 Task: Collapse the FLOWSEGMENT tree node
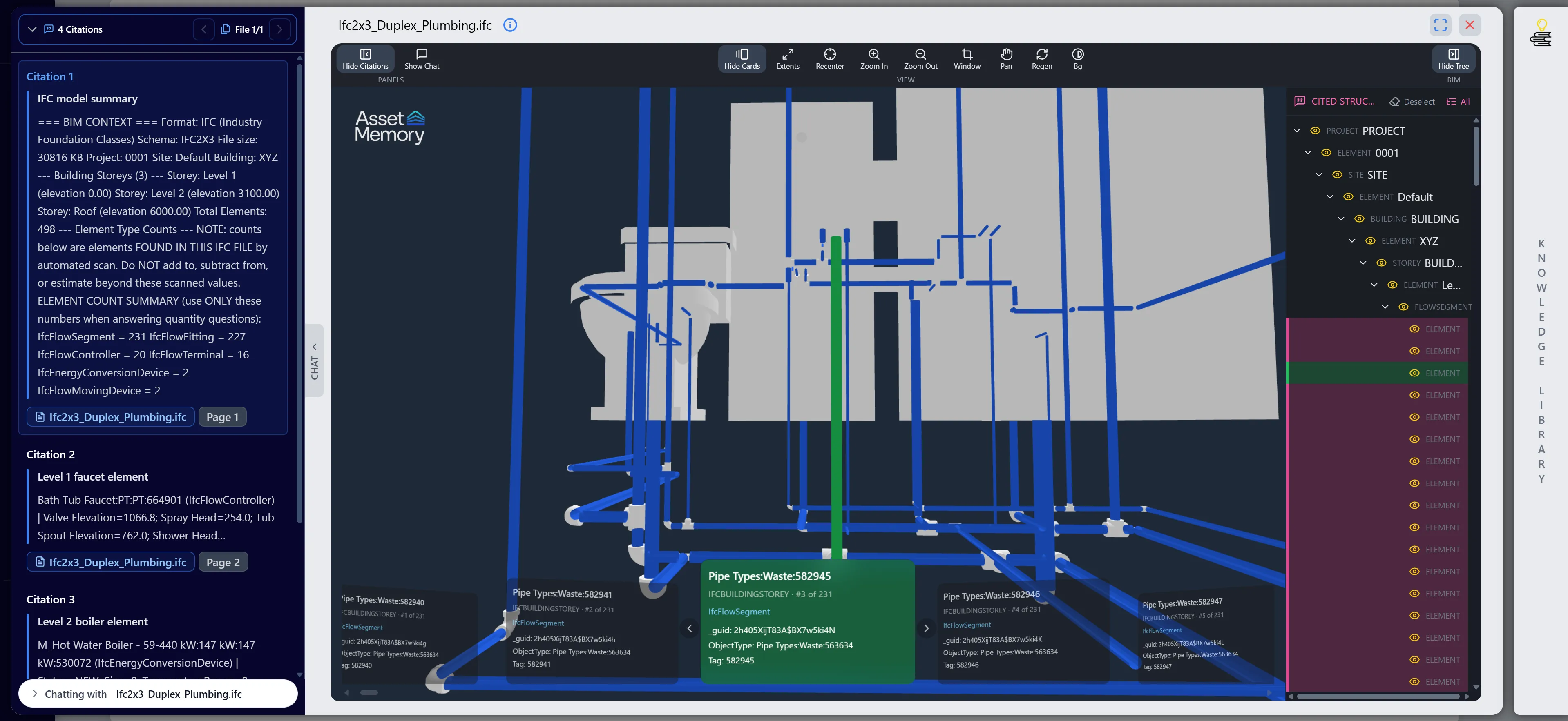coord(1385,307)
